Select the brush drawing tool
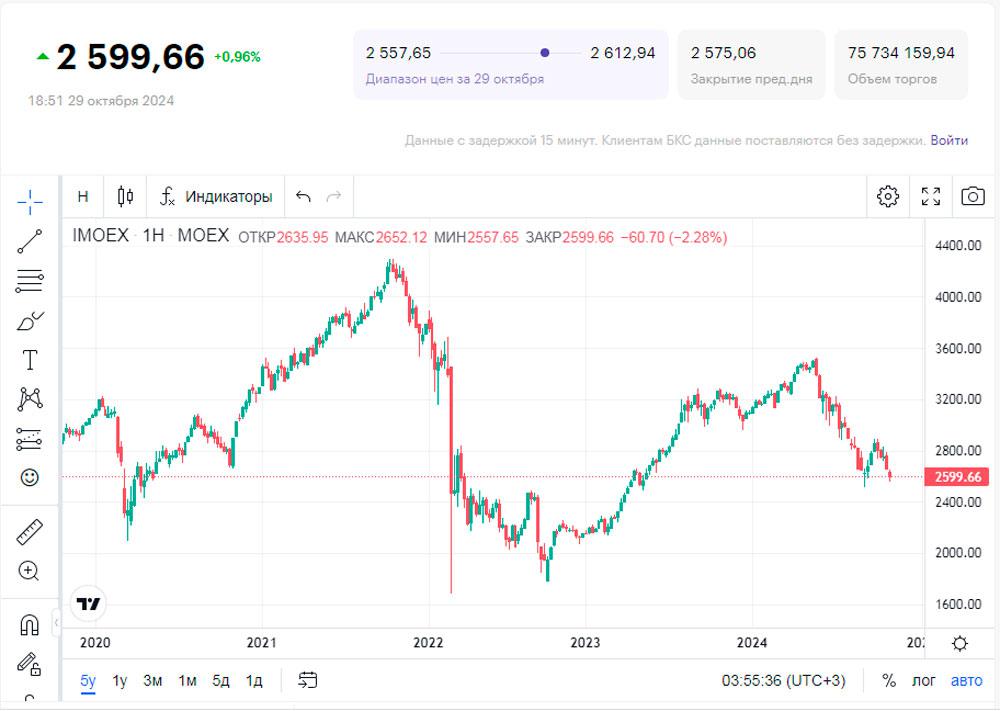Screen dimensions: 1000x711 tap(30, 321)
